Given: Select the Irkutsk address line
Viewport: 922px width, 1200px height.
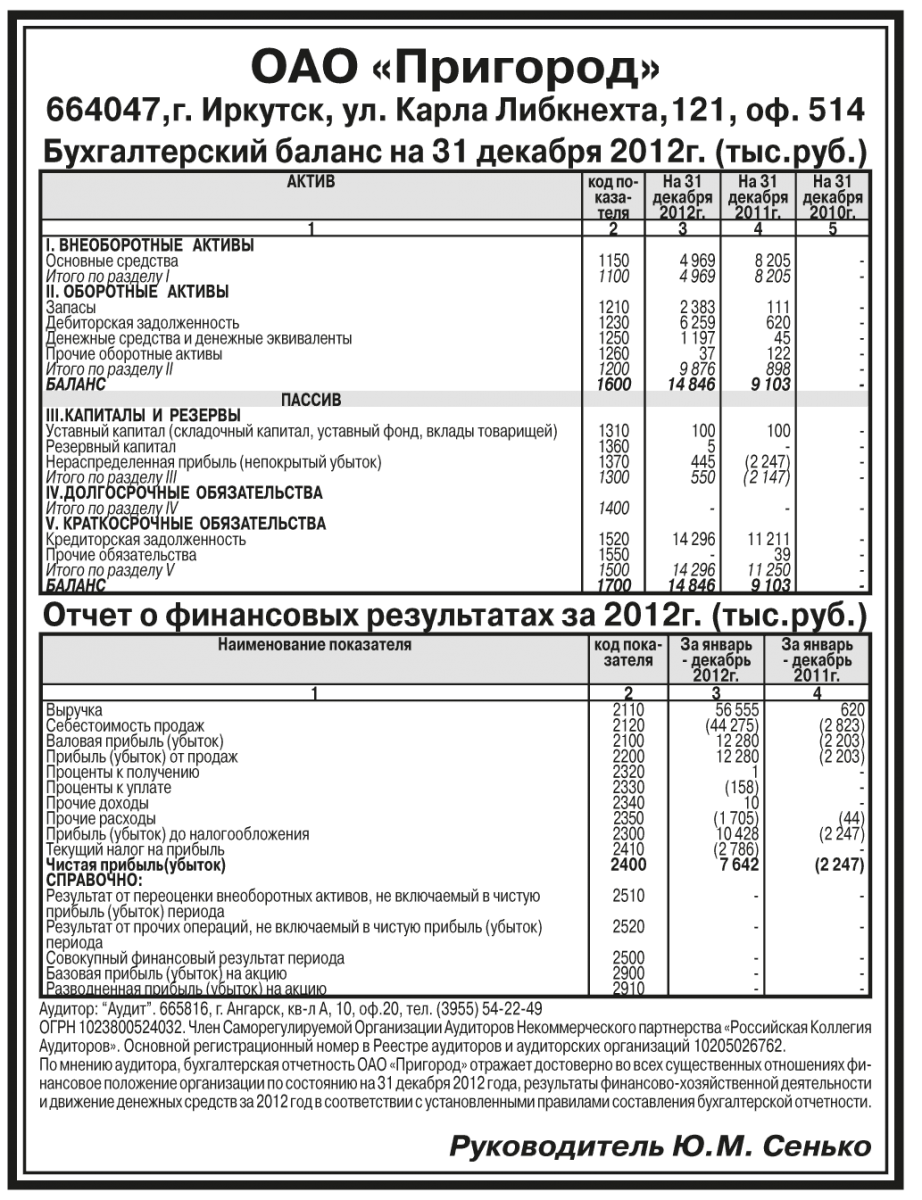Looking at the screenshot, I should click(x=455, y=112).
